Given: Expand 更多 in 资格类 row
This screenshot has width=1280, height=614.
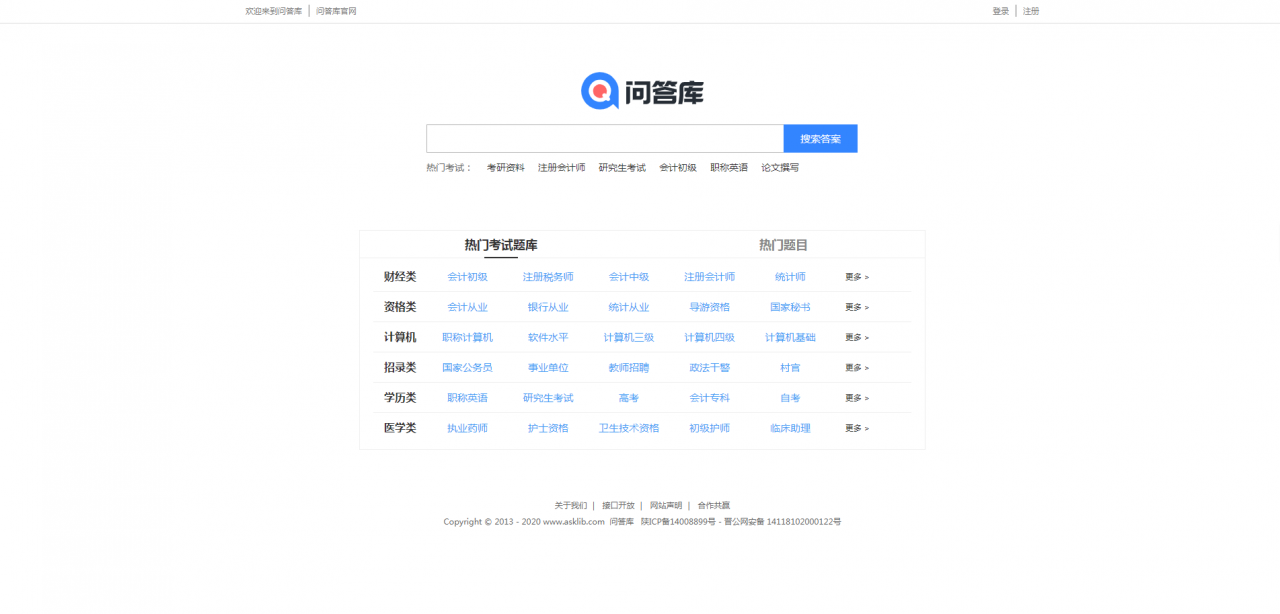Looking at the screenshot, I should [x=857, y=307].
